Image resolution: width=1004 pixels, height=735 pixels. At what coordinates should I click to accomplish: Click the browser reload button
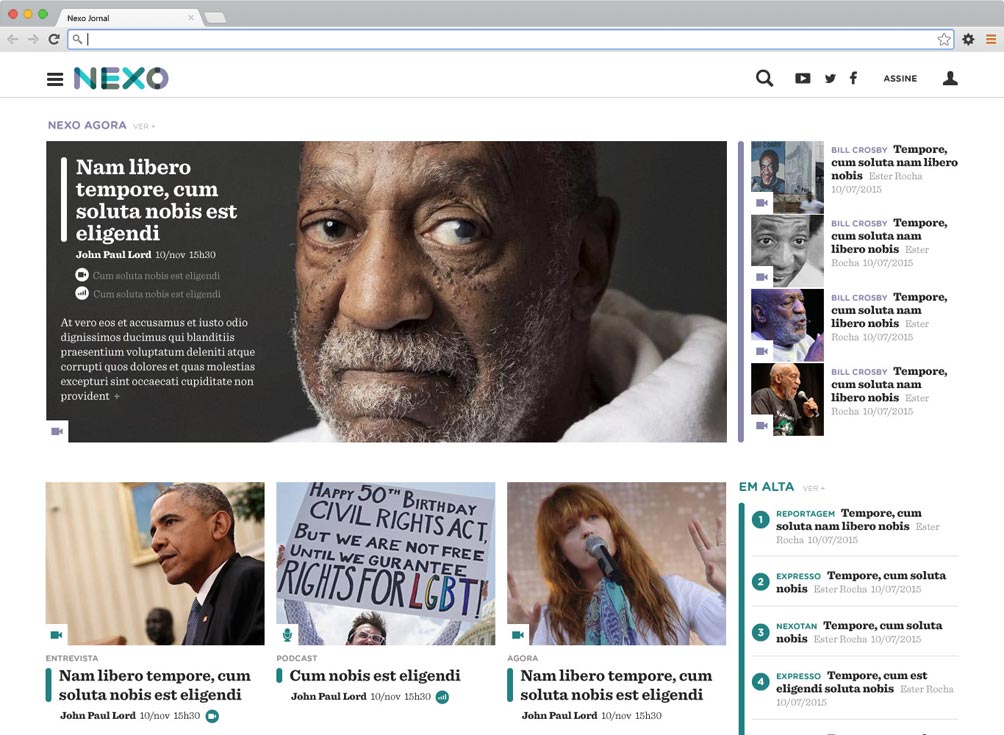[x=53, y=39]
